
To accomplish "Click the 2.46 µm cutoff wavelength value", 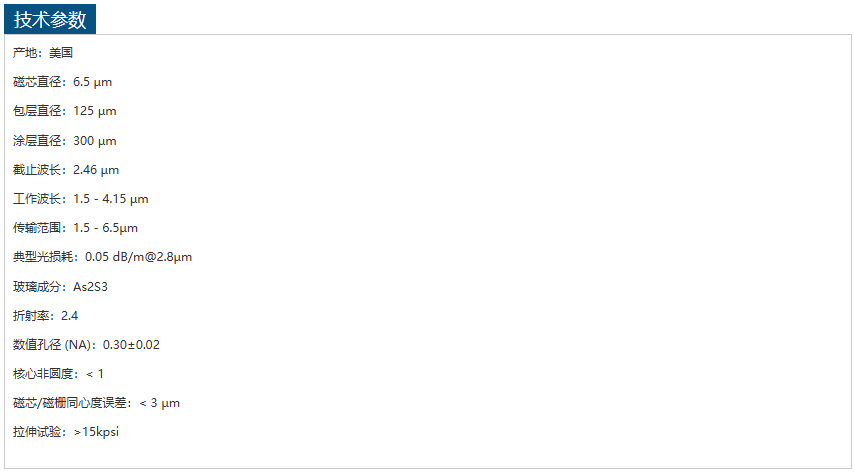I will pos(96,170).
